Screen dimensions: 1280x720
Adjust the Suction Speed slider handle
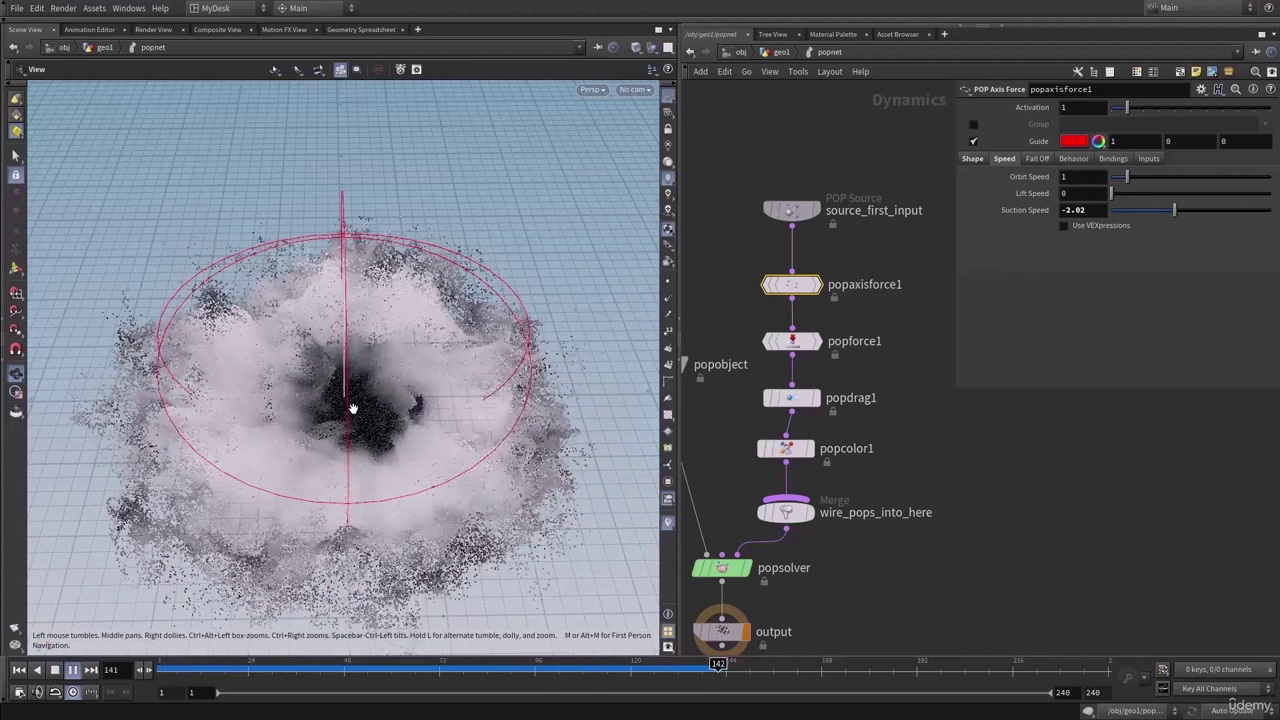(1174, 210)
